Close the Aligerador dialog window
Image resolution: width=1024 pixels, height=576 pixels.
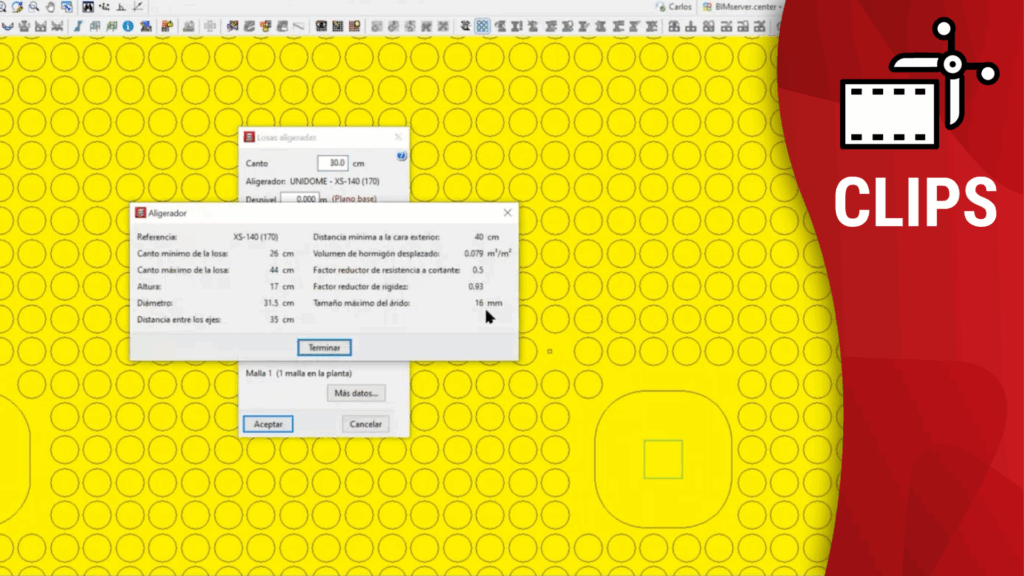[507, 213]
